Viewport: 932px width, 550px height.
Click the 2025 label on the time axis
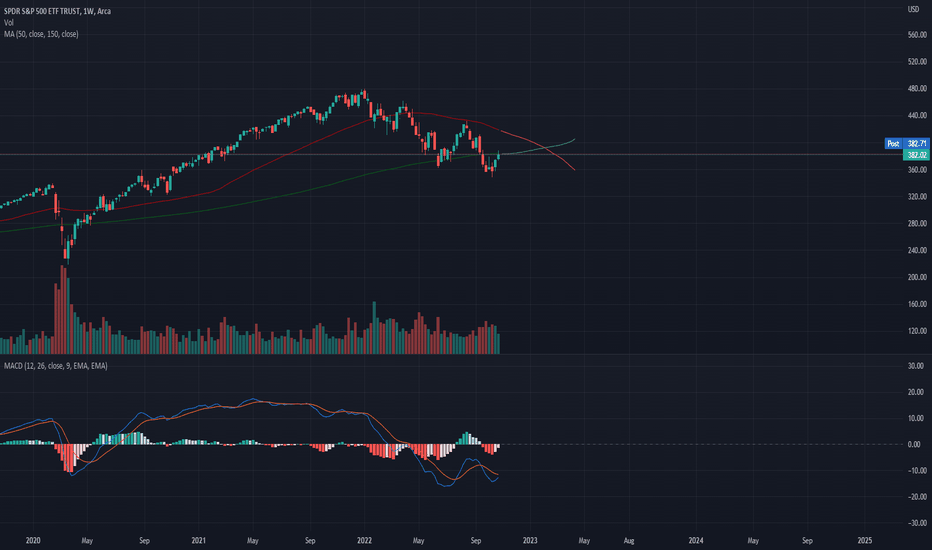pyautogui.click(x=865, y=540)
